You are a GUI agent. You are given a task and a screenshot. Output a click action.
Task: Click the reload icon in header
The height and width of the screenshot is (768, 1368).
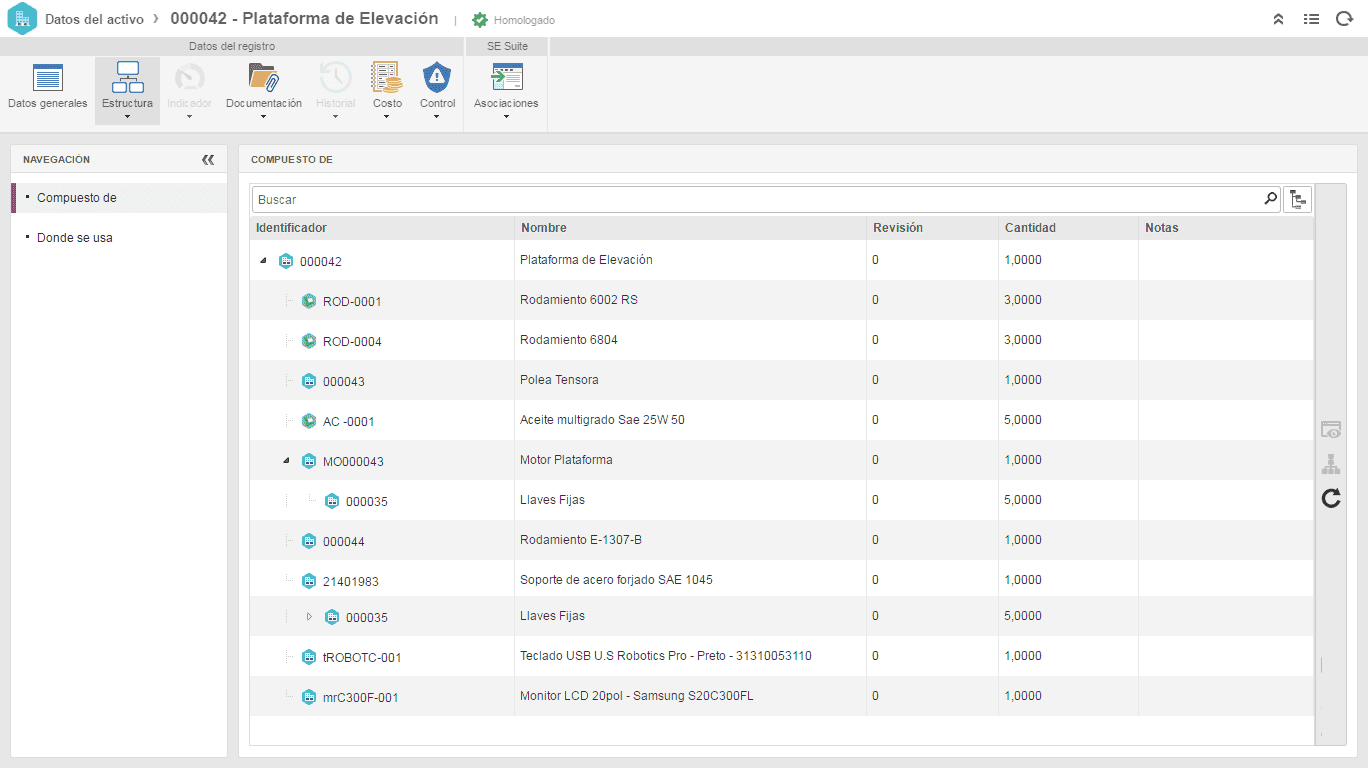tap(1344, 19)
